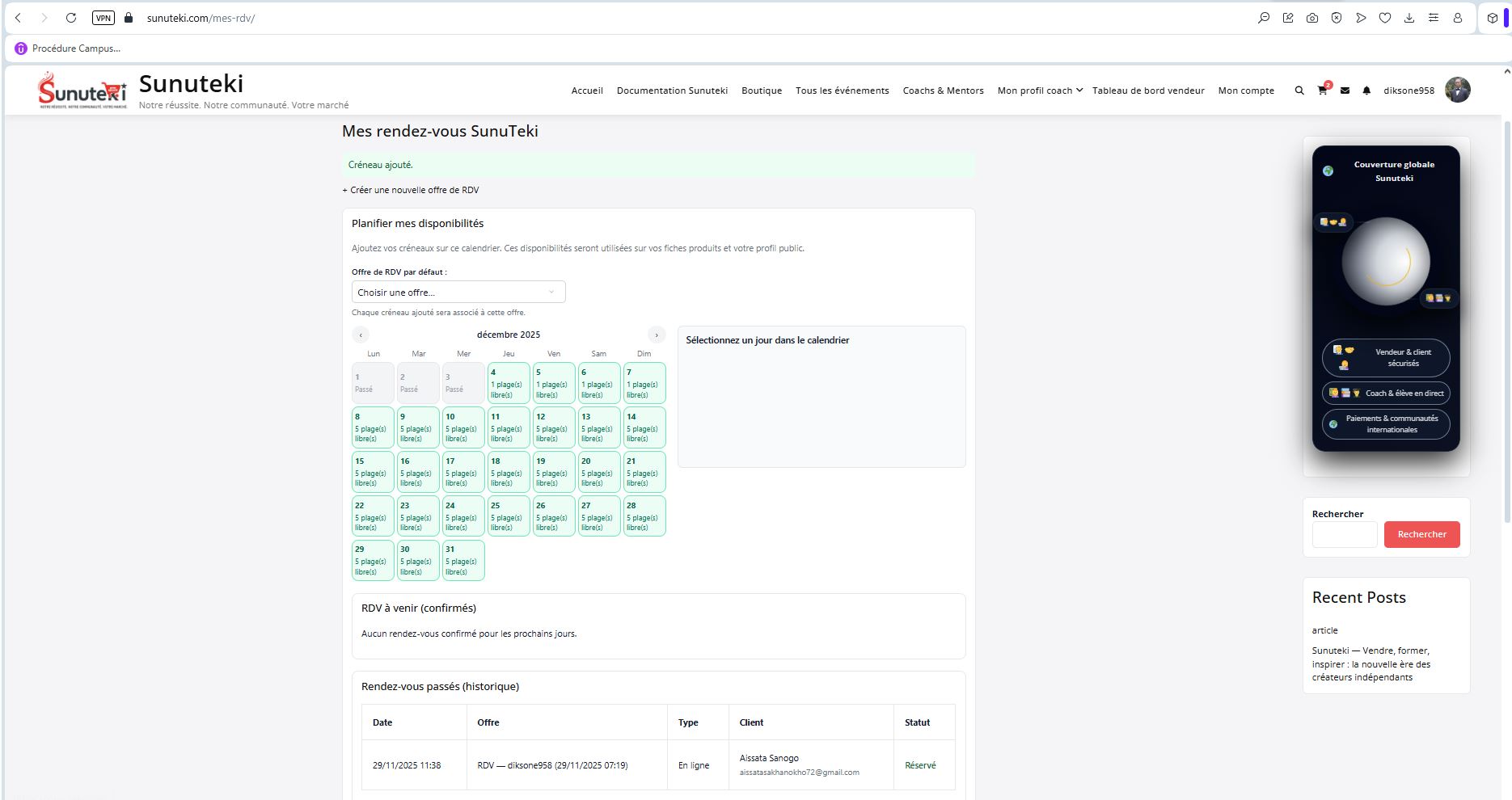Toggle the VPN badge in address bar
Viewport: 1512px width, 800px height.
click(103, 18)
